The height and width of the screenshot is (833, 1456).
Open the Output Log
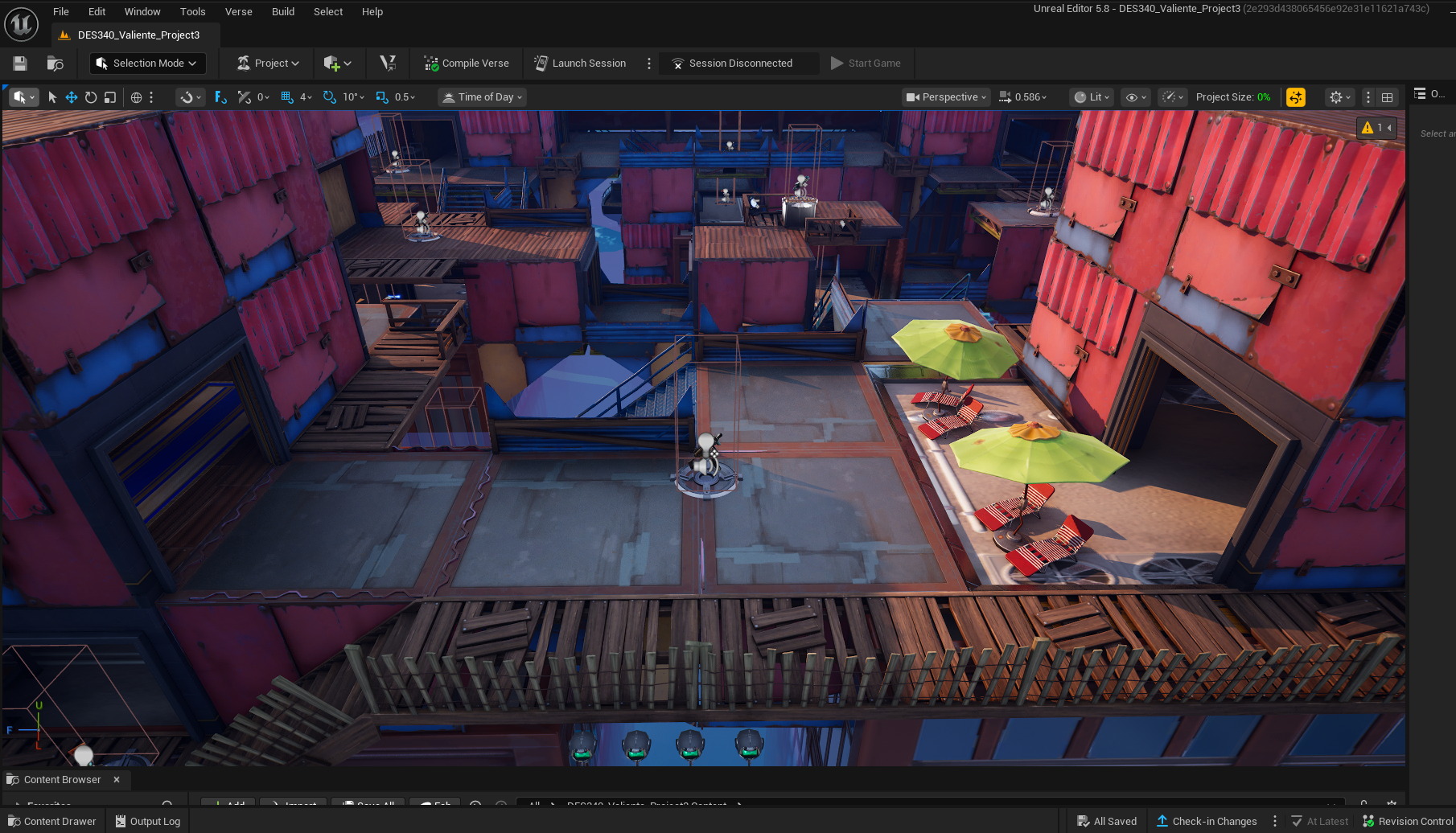point(148,821)
